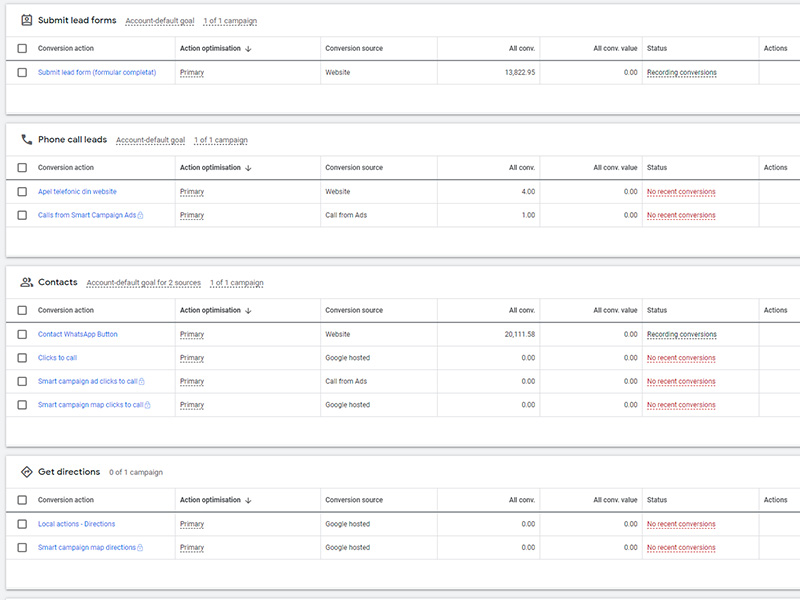The image size is (800, 600).
Task: Click Account-default goal for 2 sources in Contacts
Action: (x=143, y=283)
